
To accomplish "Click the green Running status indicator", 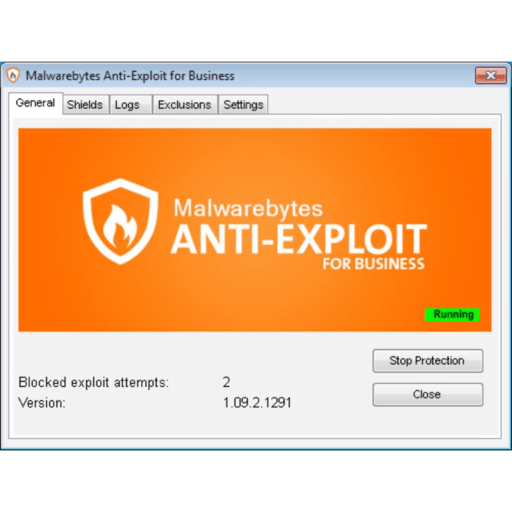I will (452, 314).
